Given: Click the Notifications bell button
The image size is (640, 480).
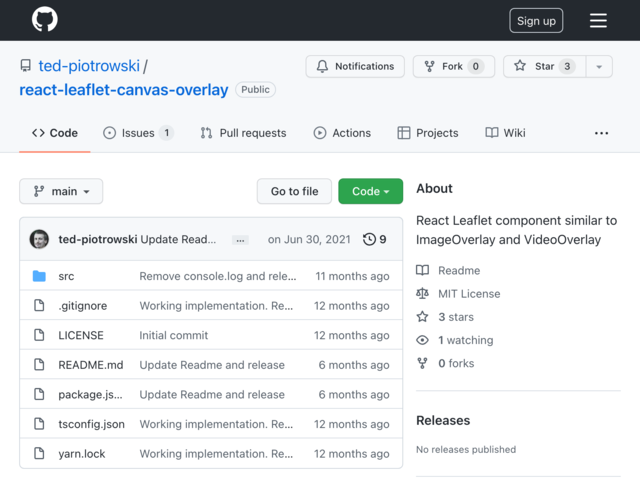Looking at the screenshot, I should (x=355, y=66).
